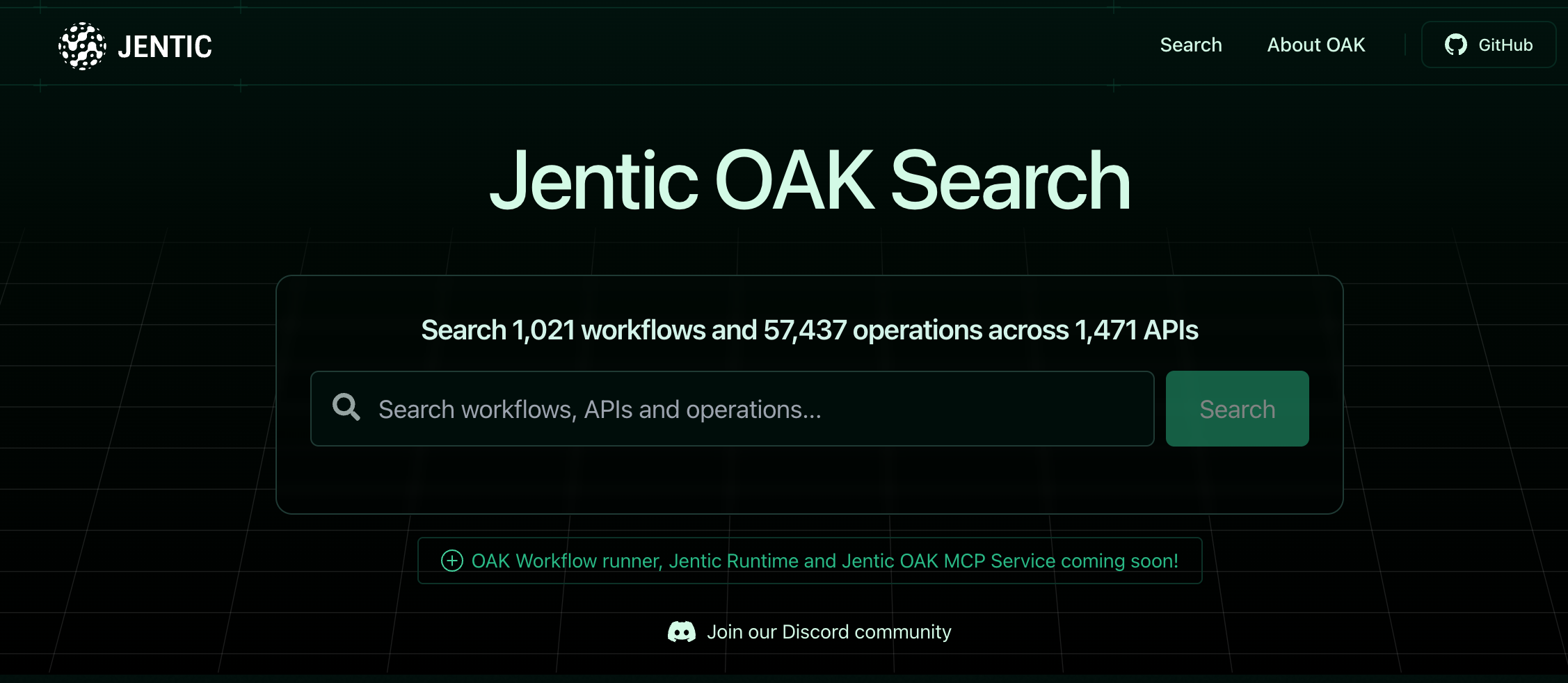Open the GitHub button in header
This screenshot has width=1568, height=683.
pyautogui.click(x=1489, y=45)
